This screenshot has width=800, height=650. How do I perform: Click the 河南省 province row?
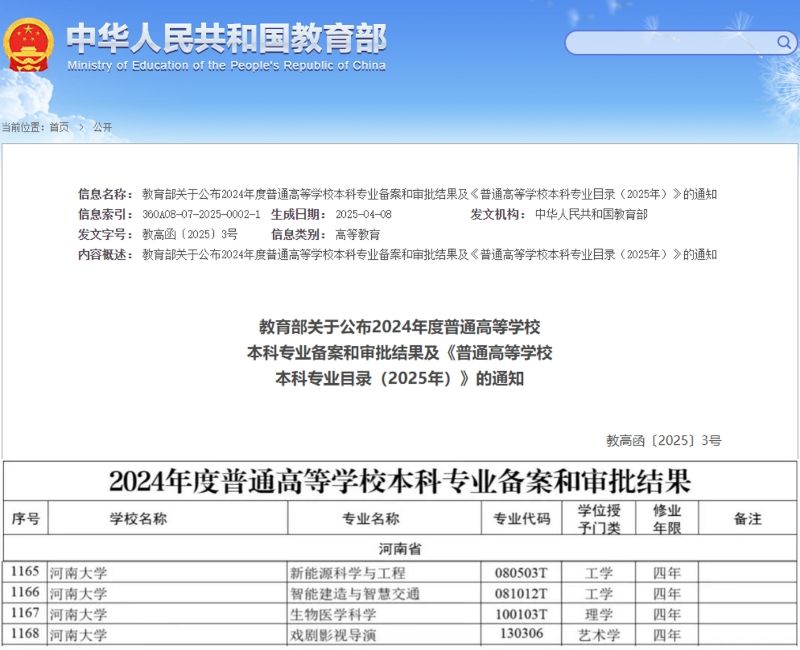[399, 549]
